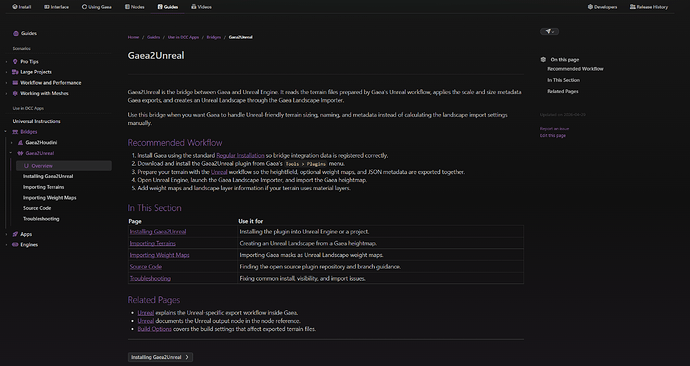Click the Guides icon at the sidebar top
Viewport: 690px width, 366px height.
tap(16, 33)
